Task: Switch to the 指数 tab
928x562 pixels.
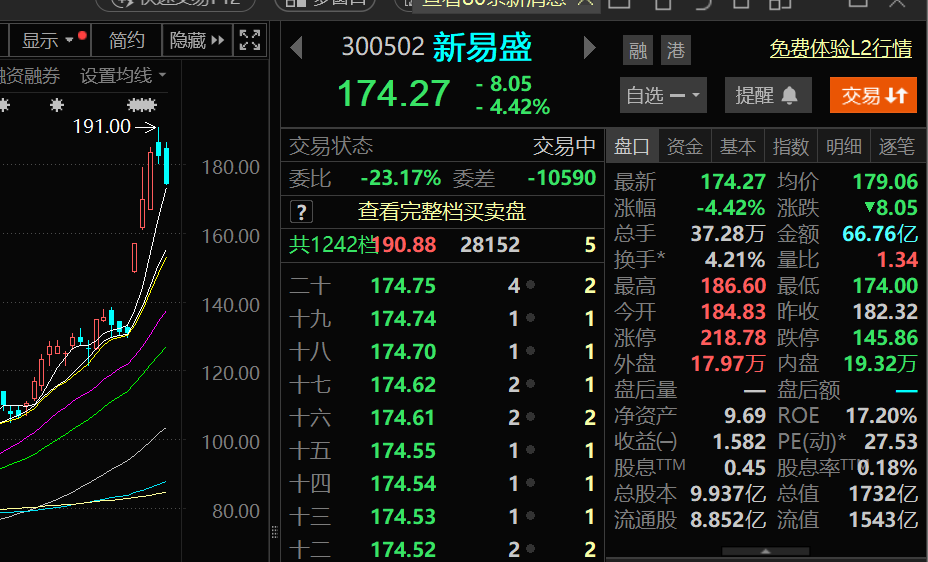Action: [791, 146]
